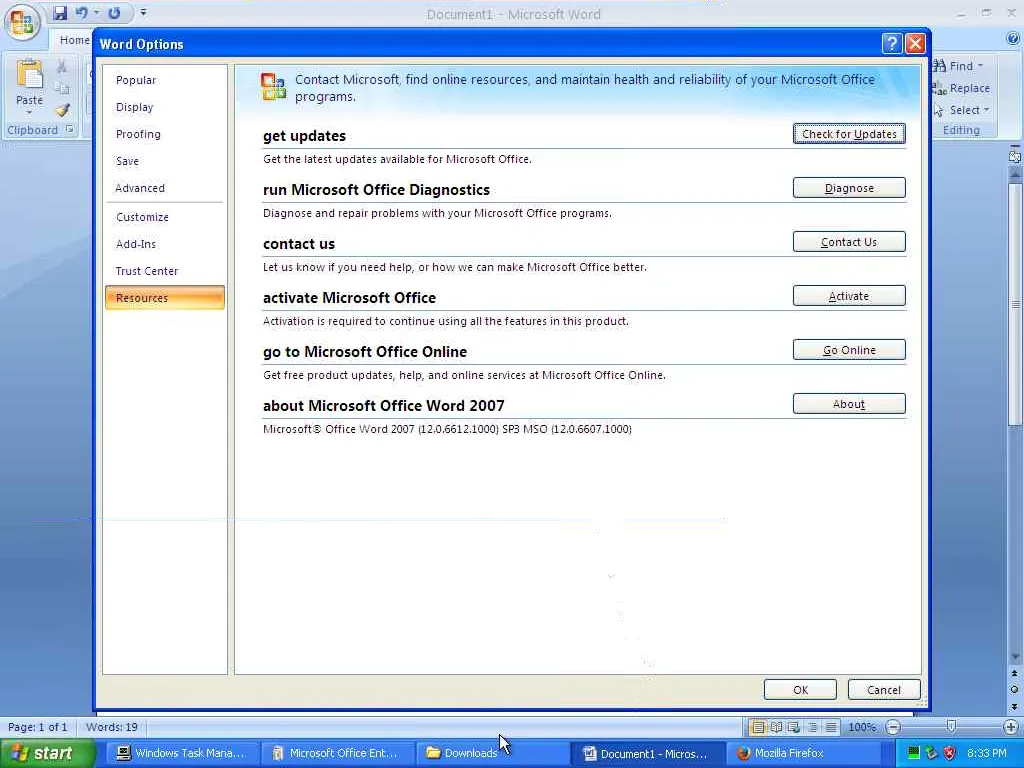Click the Paste clipboard icon in ribbon

point(29,74)
